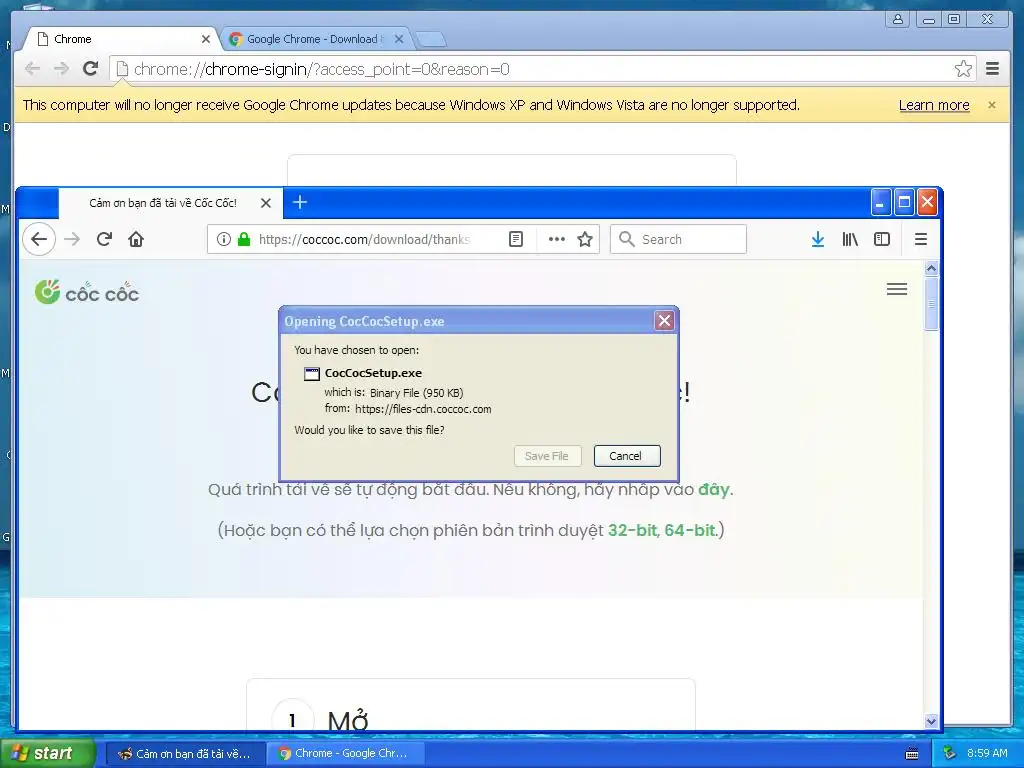
Task: Choose the 64-bit browser version link
Action: pyautogui.click(x=690, y=530)
